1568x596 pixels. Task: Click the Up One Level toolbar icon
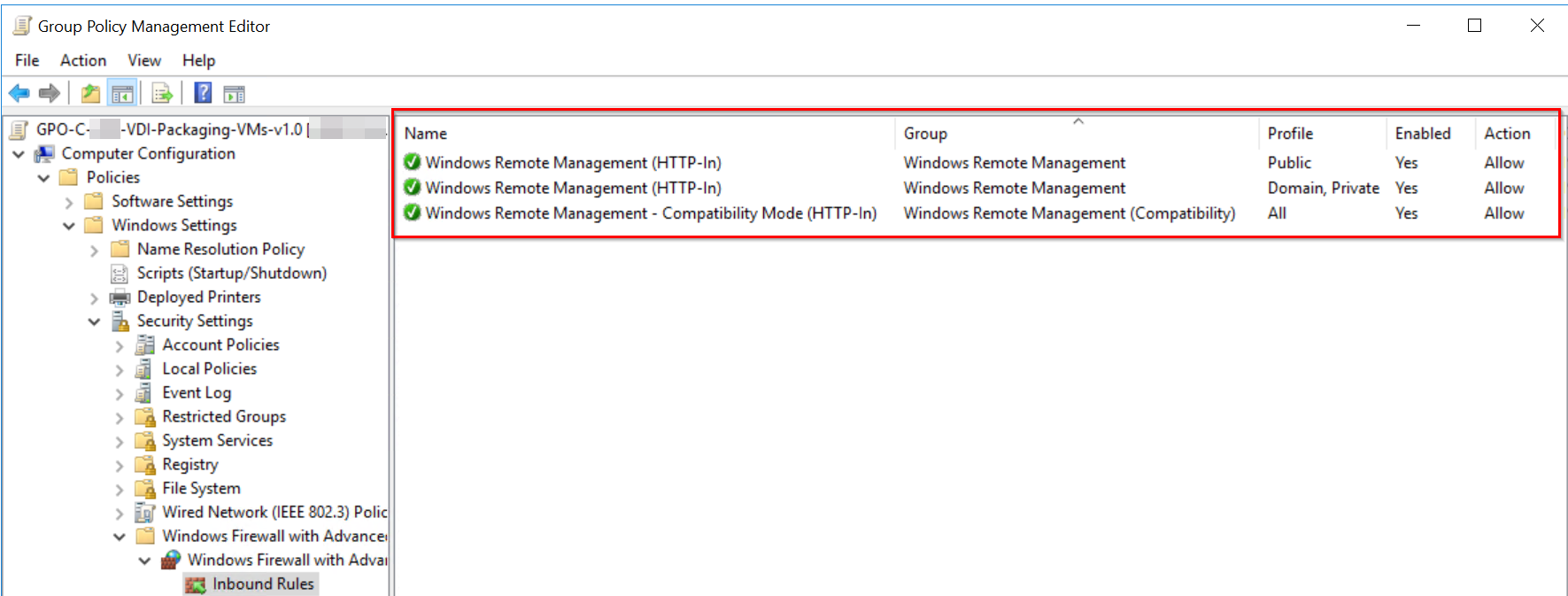click(90, 93)
